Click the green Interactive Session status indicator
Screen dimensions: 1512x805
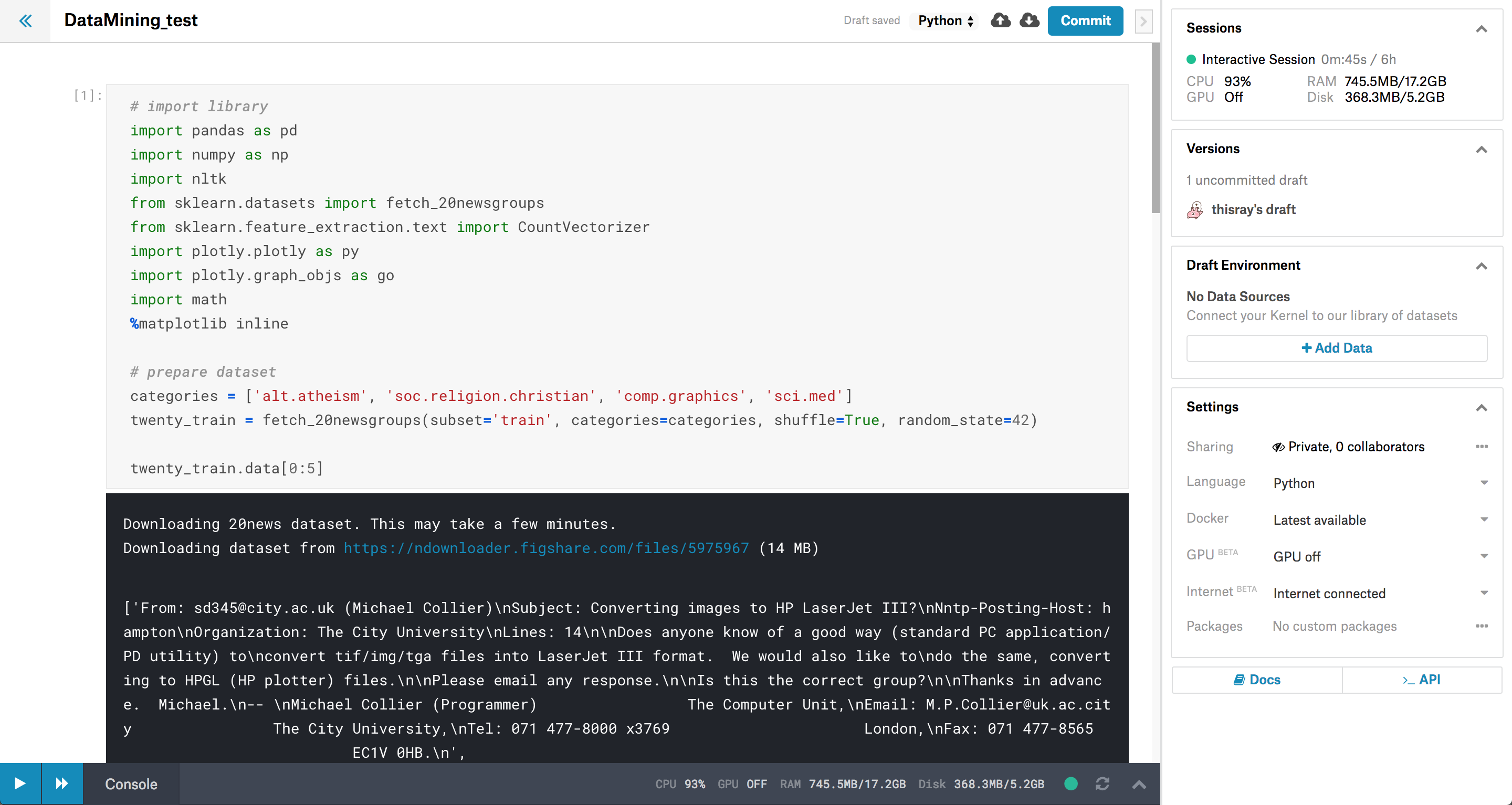pyautogui.click(x=1191, y=59)
